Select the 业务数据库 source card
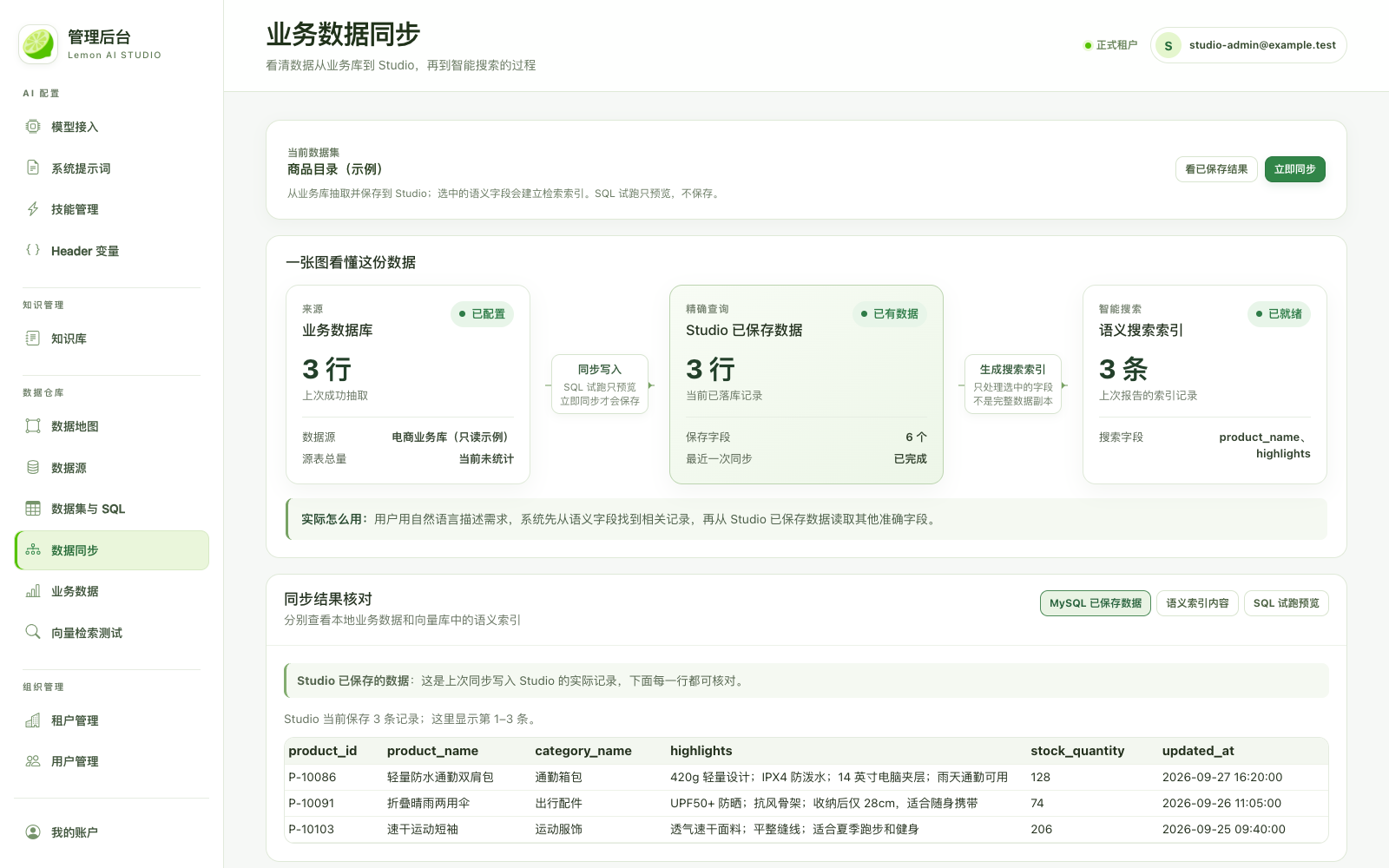Viewport: 1389px width, 868px height. pos(408,385)
